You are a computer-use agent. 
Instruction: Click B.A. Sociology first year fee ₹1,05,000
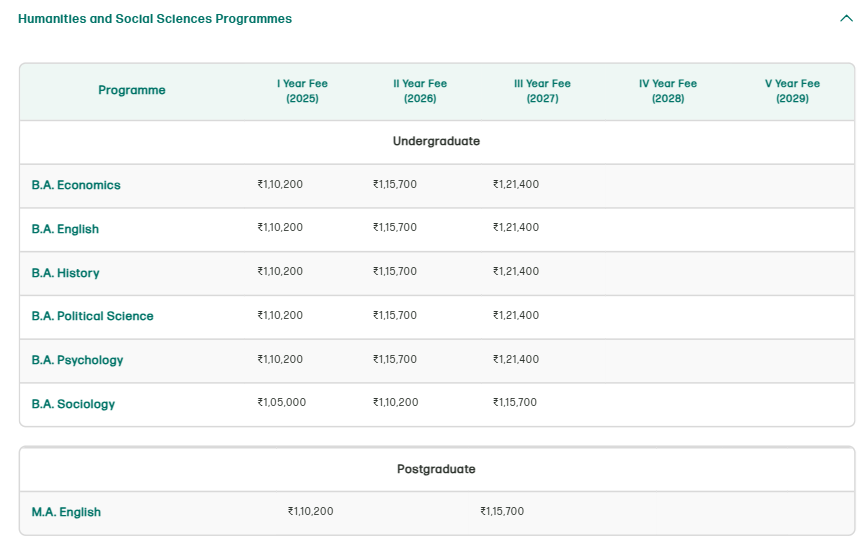[281, 402]
